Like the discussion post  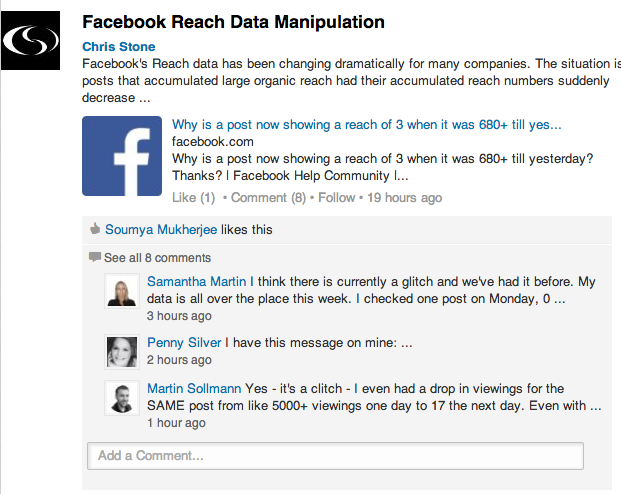click(x=193, y=197)
